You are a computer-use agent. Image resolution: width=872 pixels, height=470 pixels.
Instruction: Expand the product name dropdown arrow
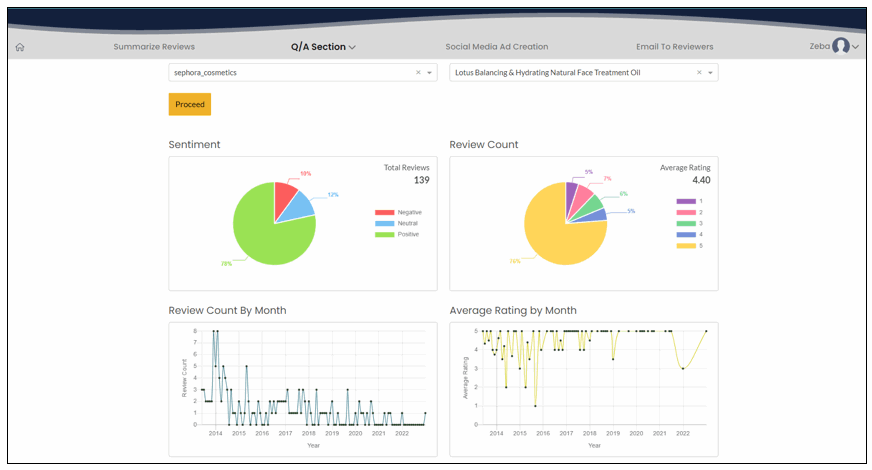click(x=710, y=73)
